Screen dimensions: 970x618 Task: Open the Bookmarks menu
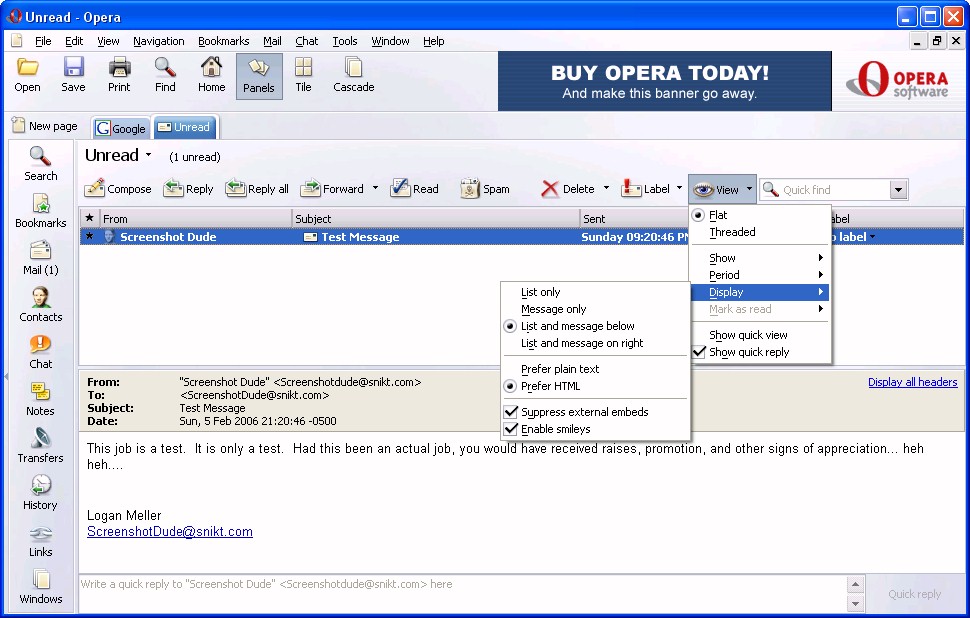coord(223,41)
